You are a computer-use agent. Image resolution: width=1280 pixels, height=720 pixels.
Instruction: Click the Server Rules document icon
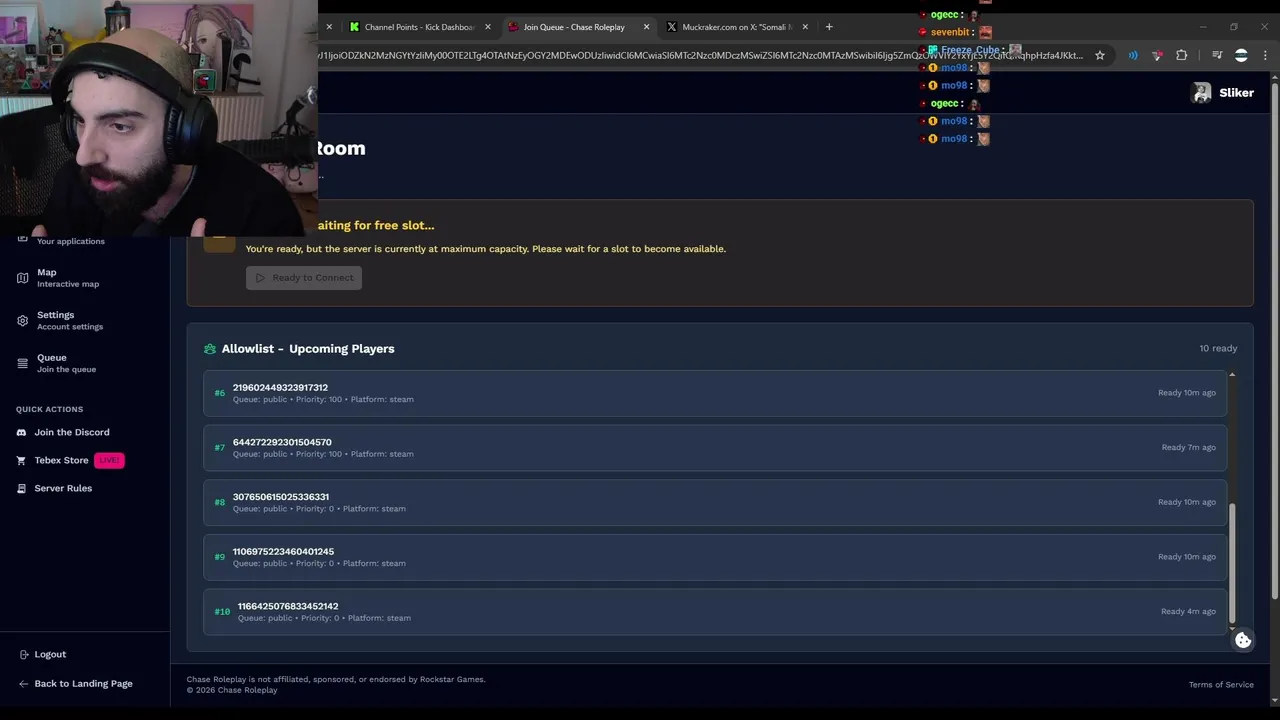tap(22, 488)
